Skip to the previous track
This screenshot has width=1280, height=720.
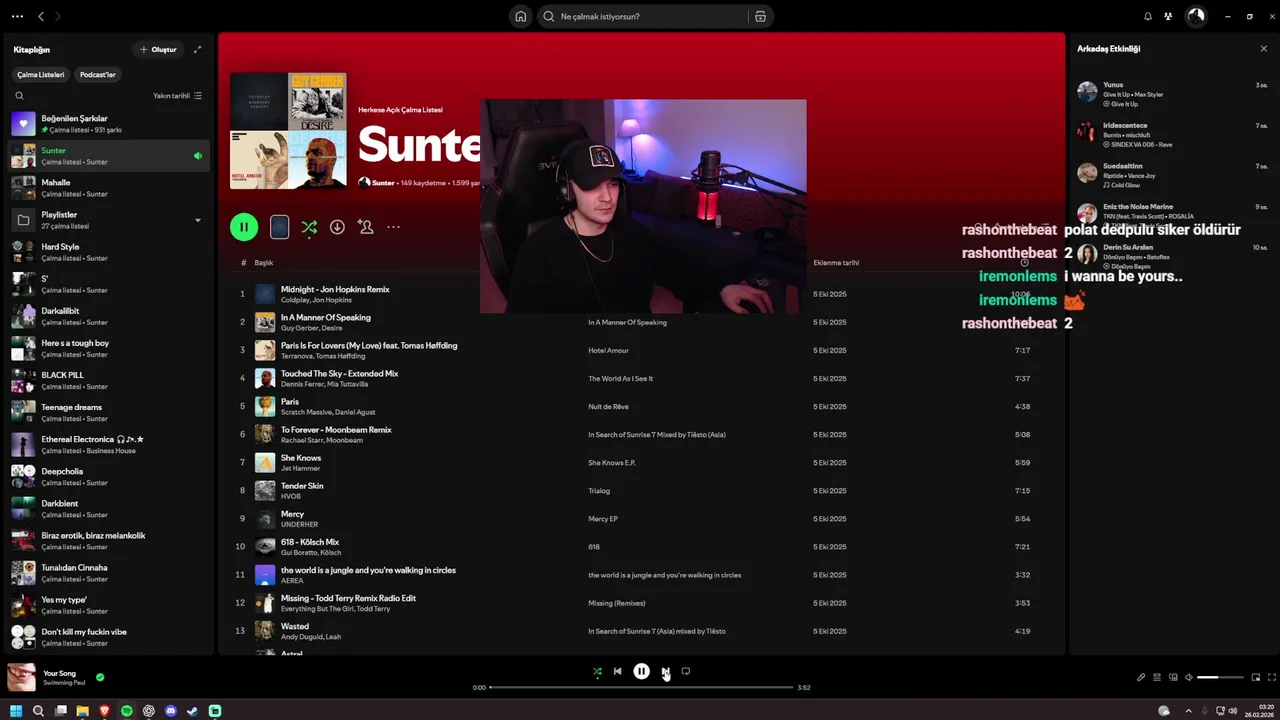pos(617,671)
